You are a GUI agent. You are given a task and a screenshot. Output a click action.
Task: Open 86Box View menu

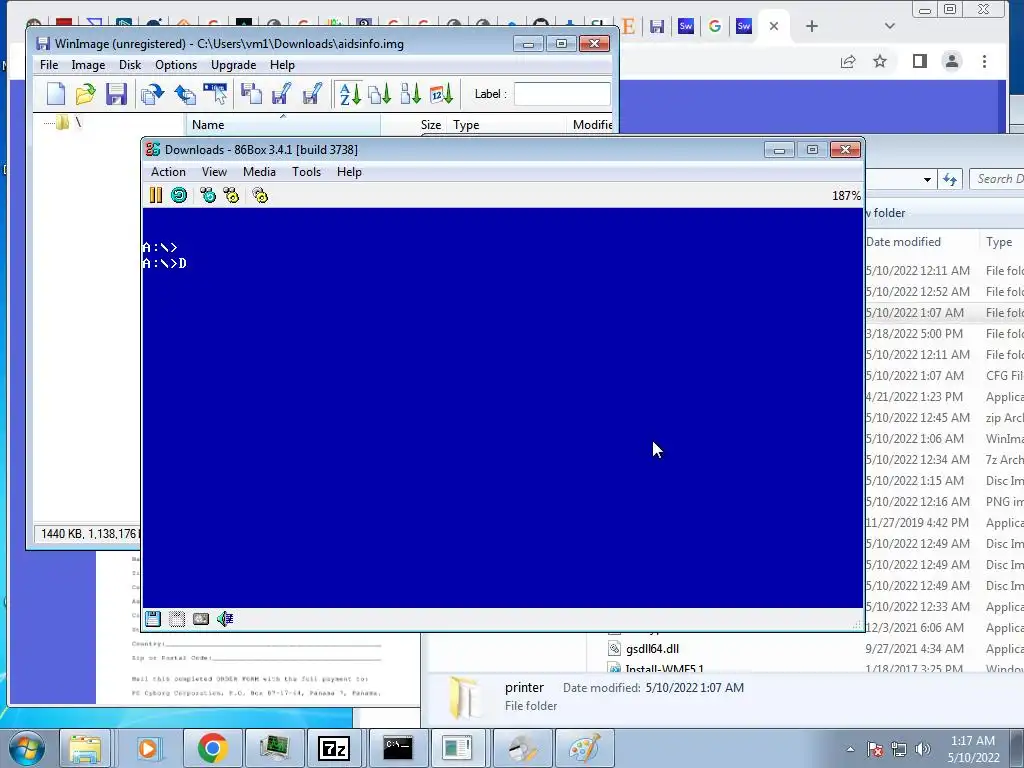tap(214, 172)
